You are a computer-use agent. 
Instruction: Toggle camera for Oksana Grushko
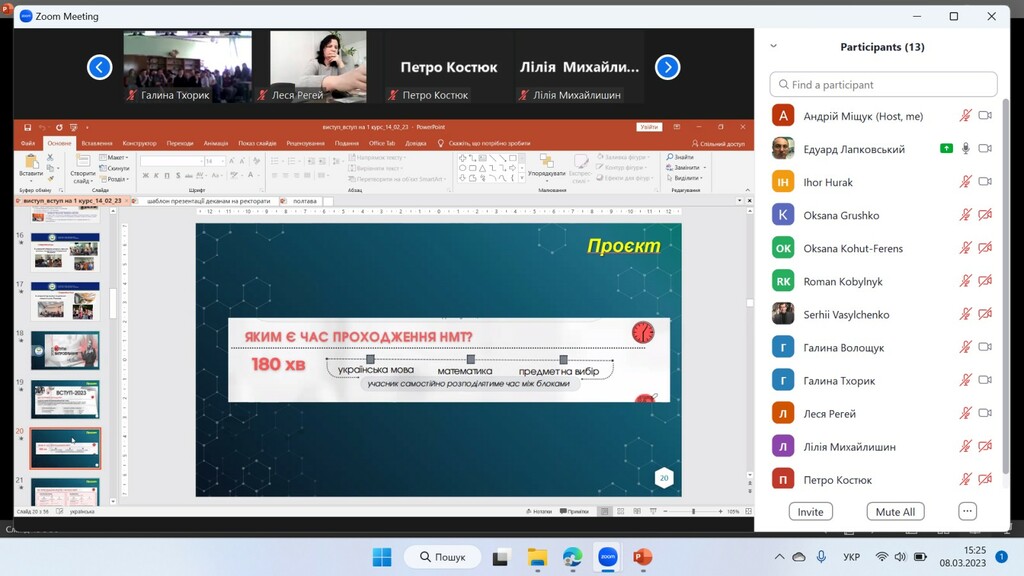coord(985,215)
